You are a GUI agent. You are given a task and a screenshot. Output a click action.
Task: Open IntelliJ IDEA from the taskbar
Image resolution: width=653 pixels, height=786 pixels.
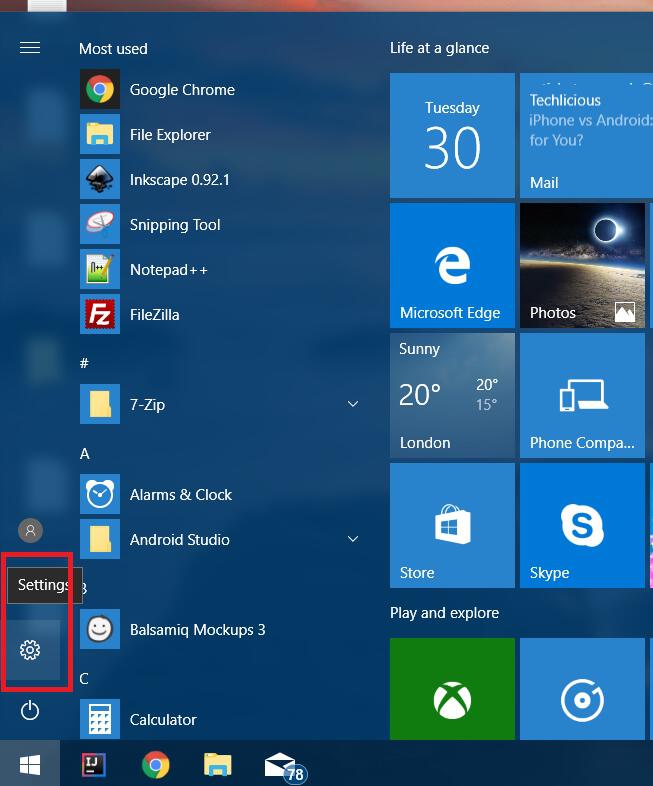pos(94,764)
